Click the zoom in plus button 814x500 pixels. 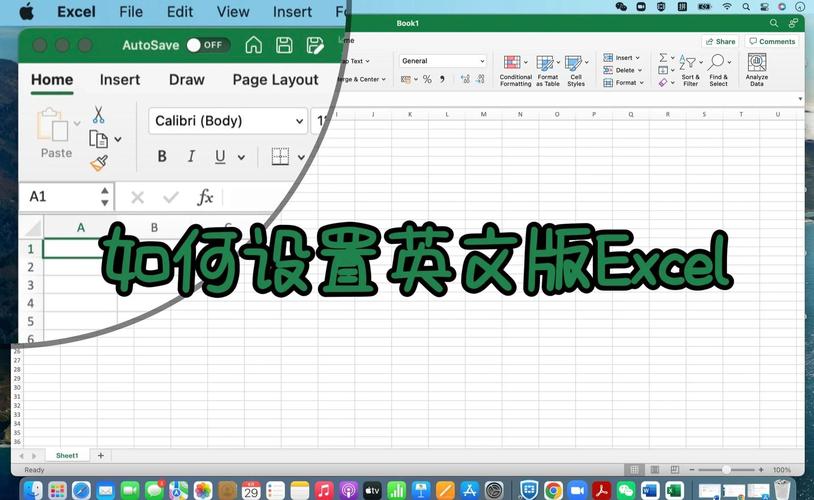761,469
